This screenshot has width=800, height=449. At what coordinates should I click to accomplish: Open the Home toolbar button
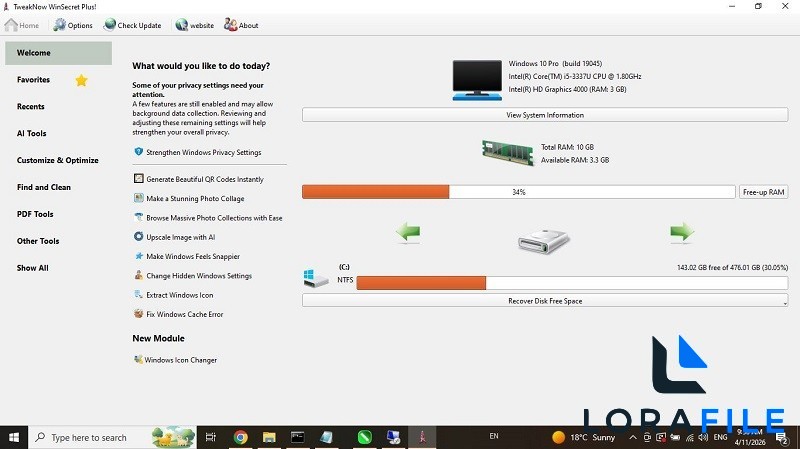[21, 25]
